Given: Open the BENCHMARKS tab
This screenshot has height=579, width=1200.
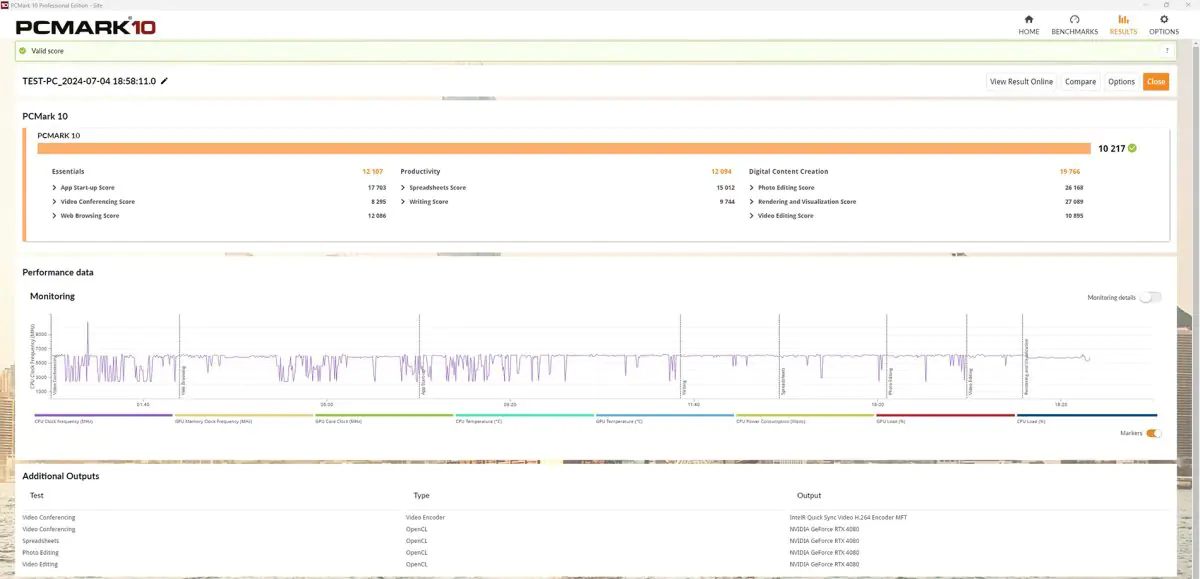Looking at the screenshot, I should (1074, 25).
